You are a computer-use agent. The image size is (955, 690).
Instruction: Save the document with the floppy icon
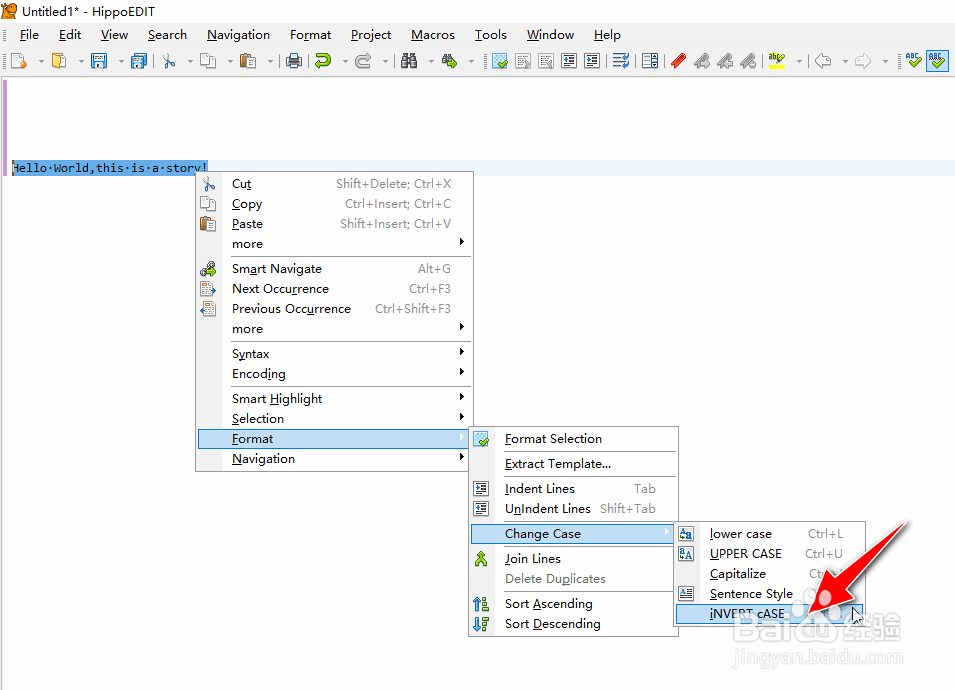99,61
